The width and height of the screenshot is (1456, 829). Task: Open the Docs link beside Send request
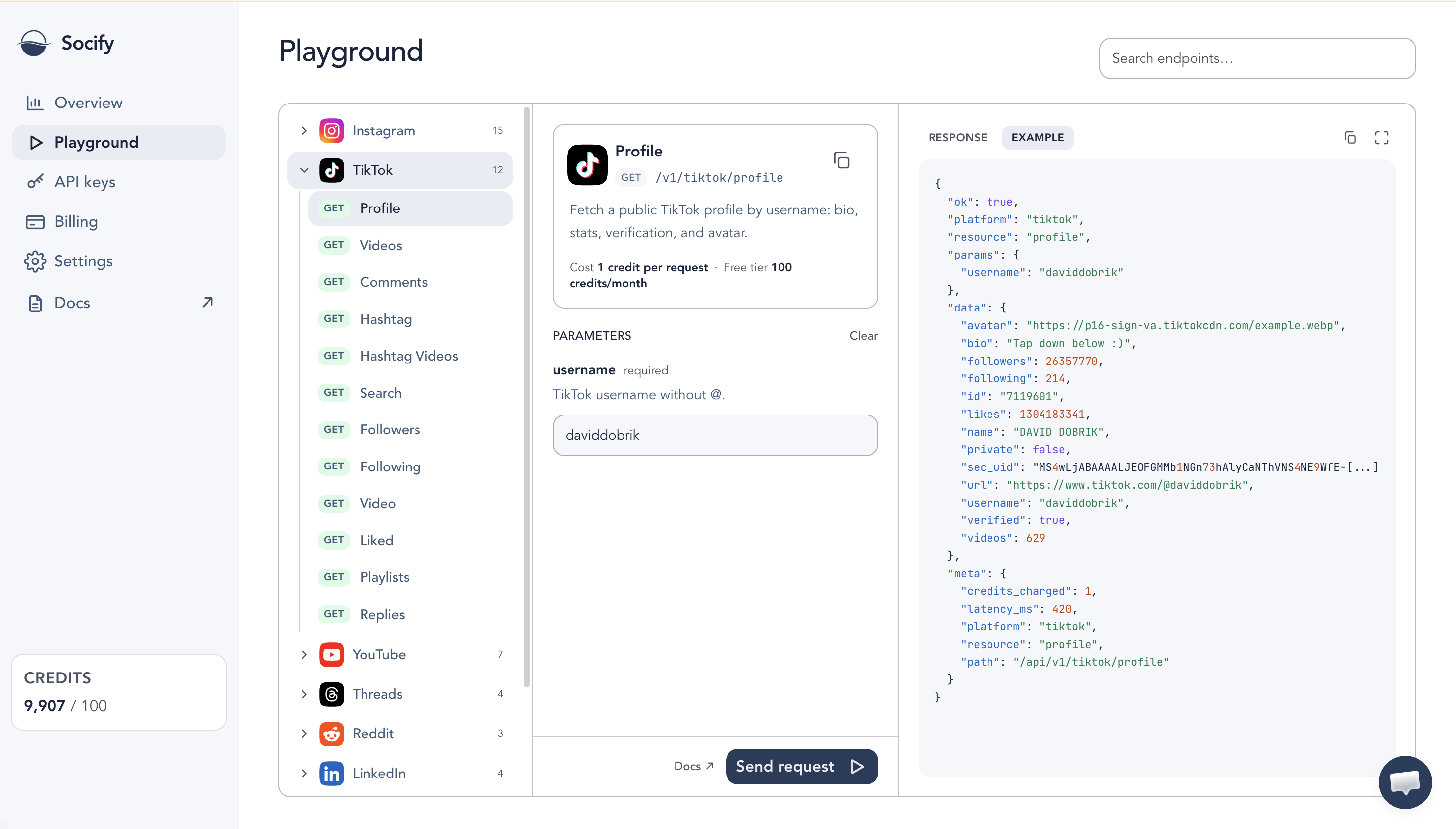click(693, 766)
